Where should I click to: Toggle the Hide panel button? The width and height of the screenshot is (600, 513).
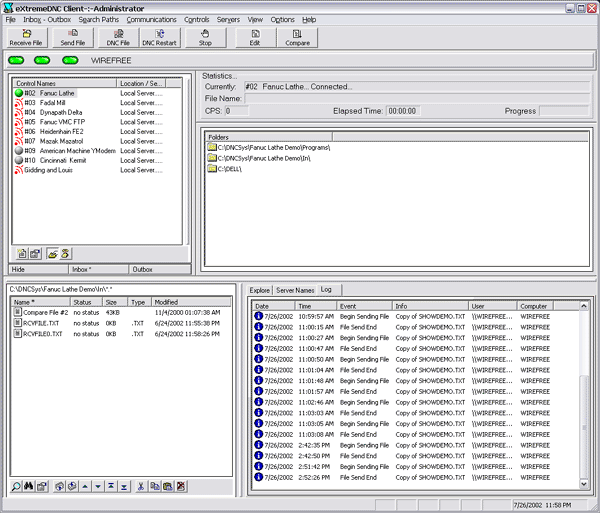pos(38,269)
